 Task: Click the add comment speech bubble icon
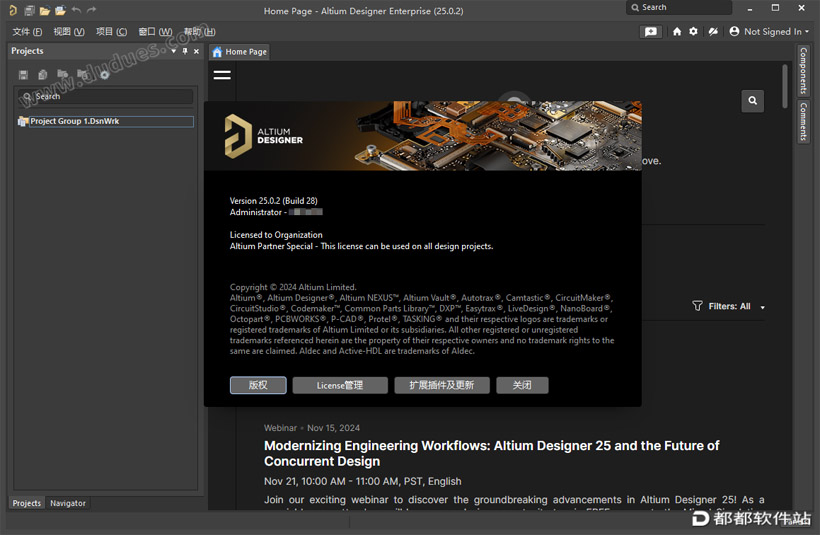click(x=651, y=32)
